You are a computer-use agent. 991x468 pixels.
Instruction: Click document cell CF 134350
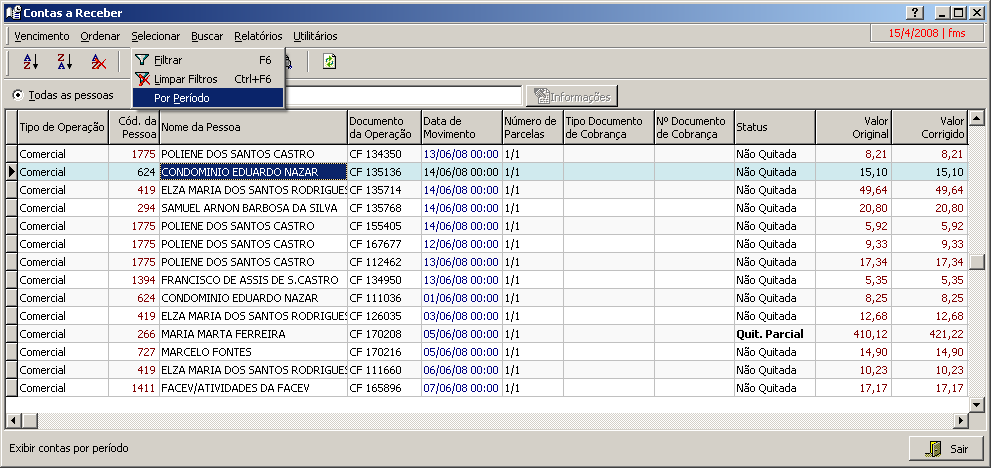tap(384, 154)
